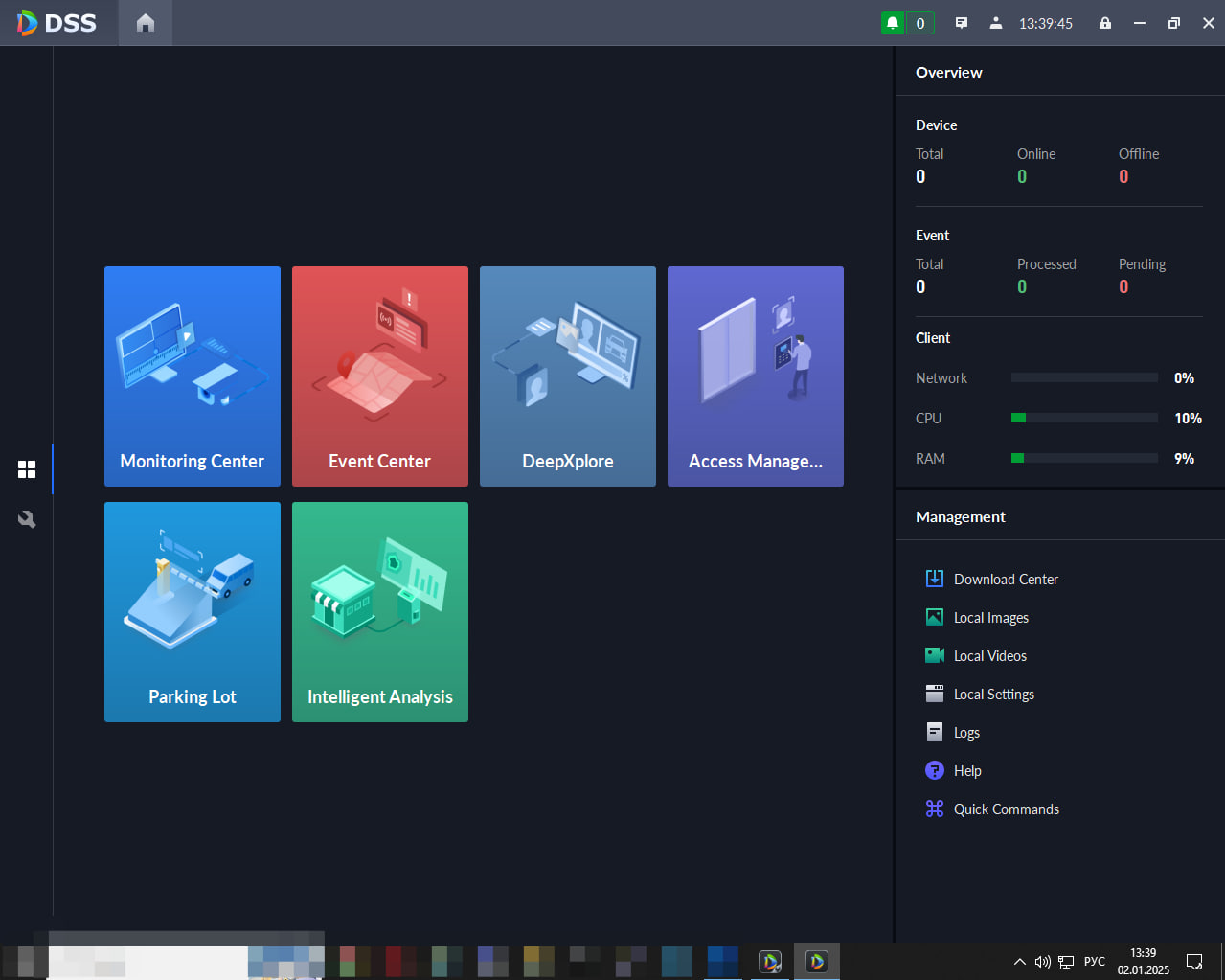Open the Parking Lot module
This screenshot has height=980, width=1225.
[193, 612]
